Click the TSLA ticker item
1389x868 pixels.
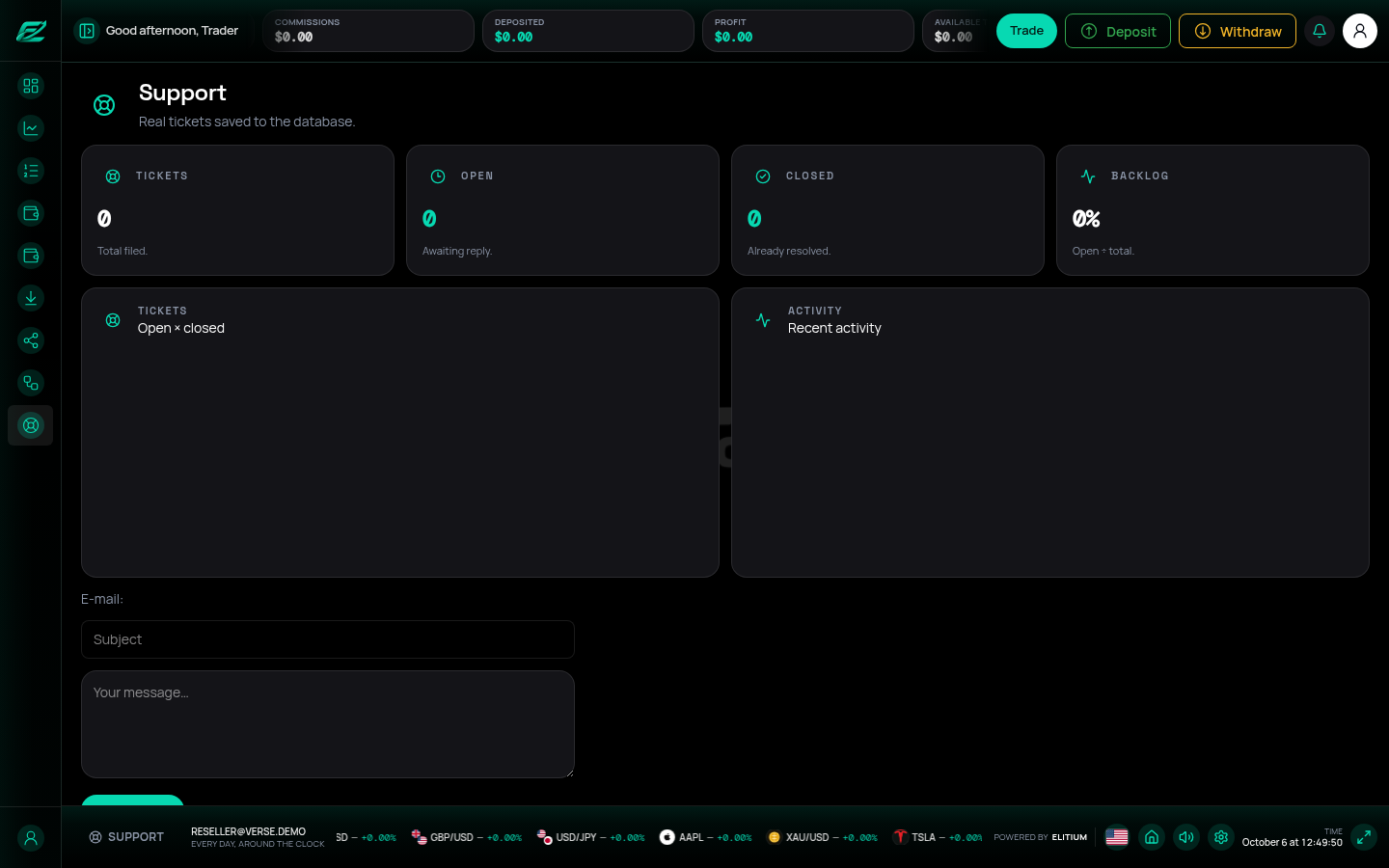pyautogui.click(x=938, y=837)
